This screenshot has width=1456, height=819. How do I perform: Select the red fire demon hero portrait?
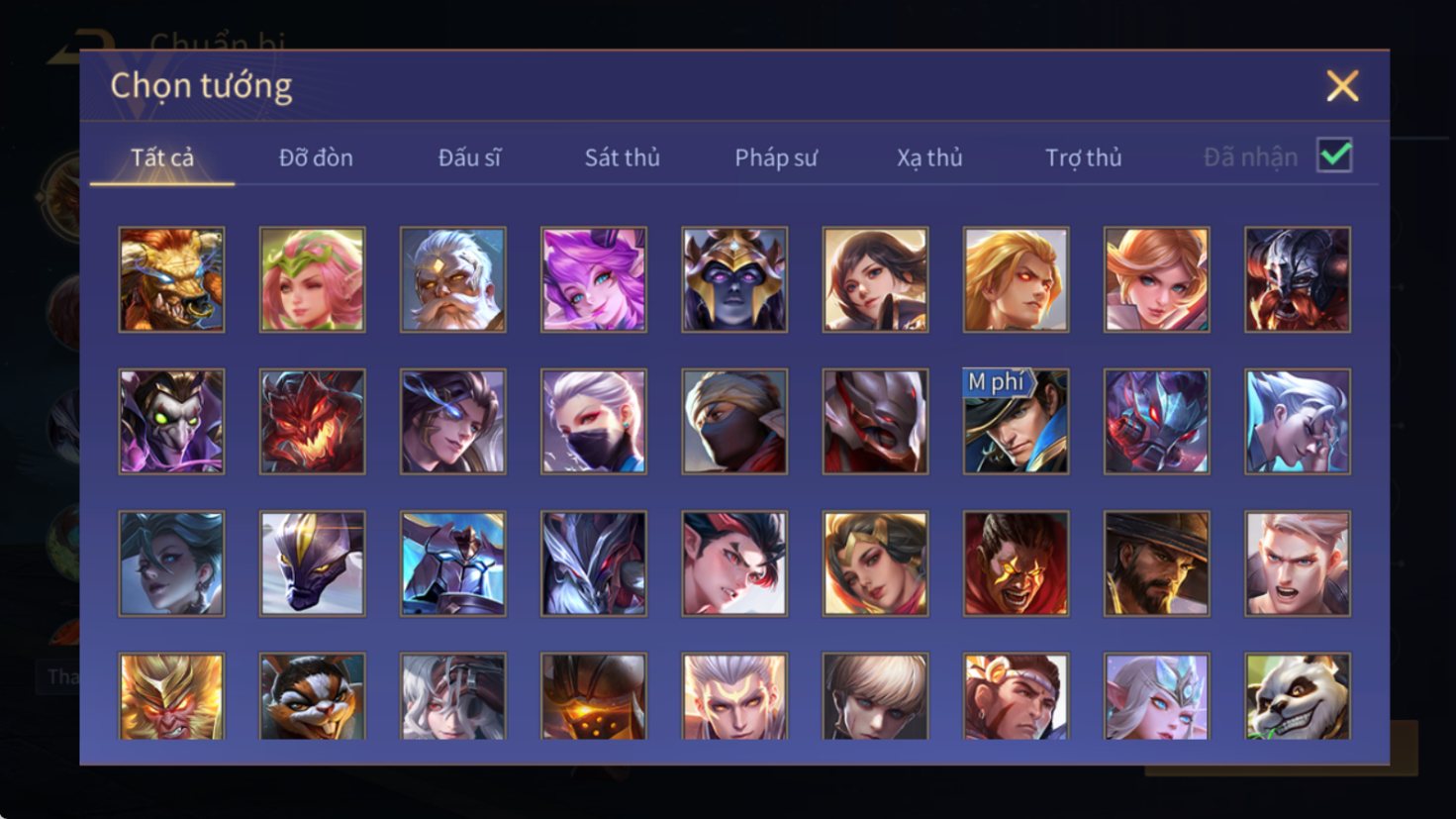(312, 421)
